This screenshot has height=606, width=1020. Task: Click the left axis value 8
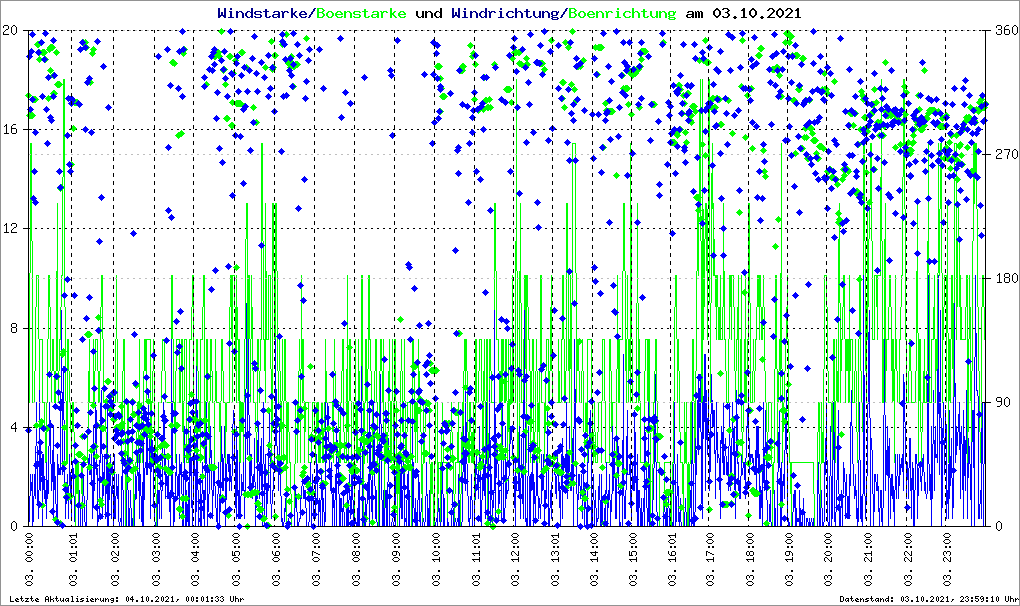tap(13, 328)
